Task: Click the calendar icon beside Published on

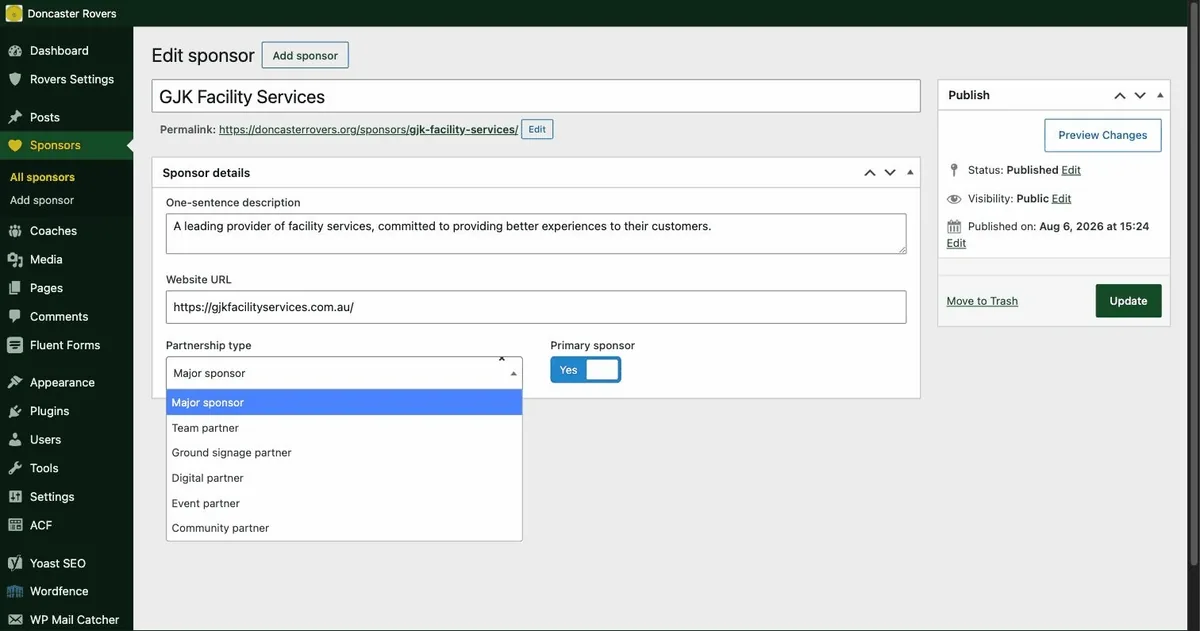Action: (954, 227)
